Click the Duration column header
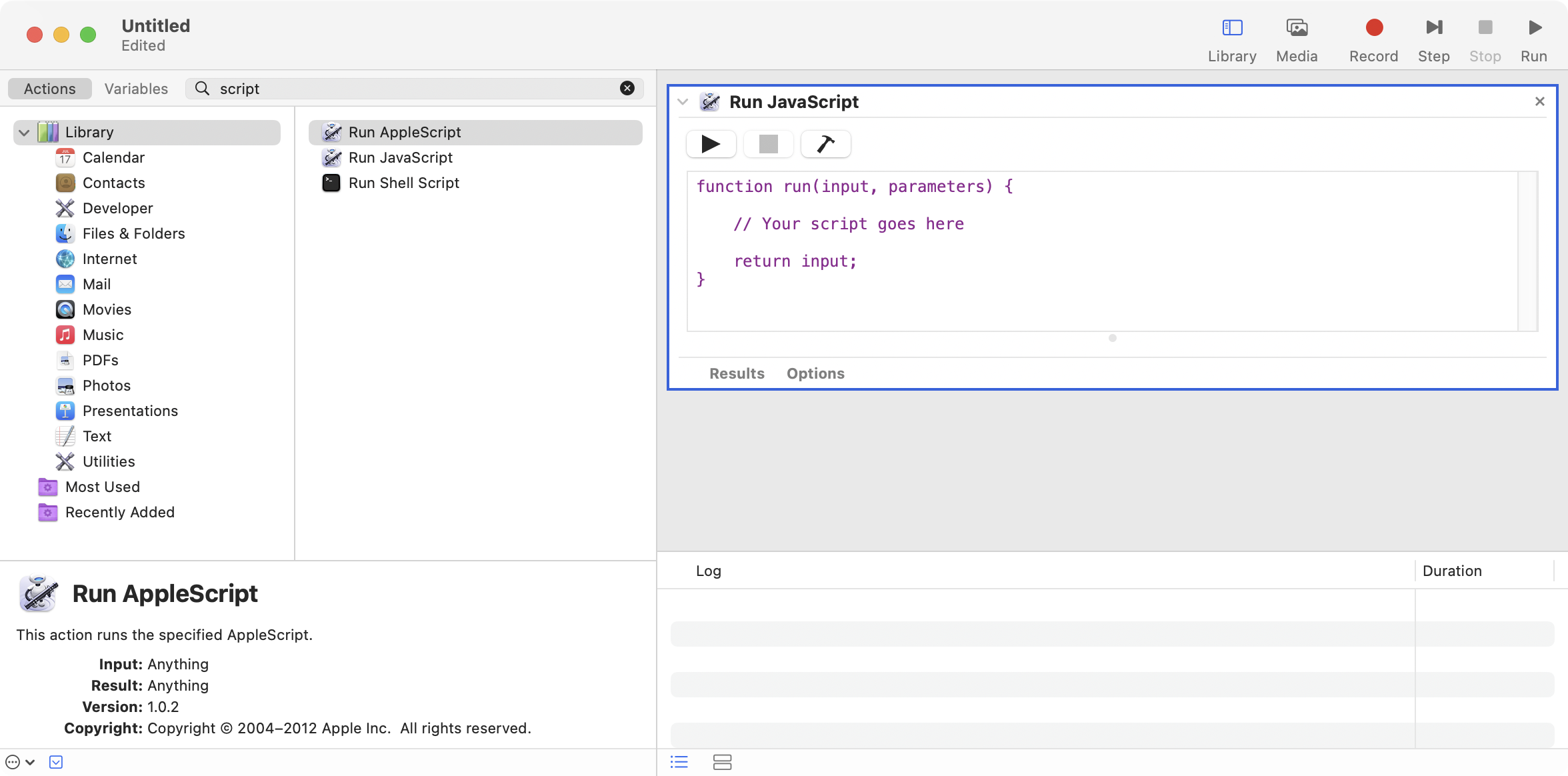This screenshot has width=1568, height=776. pos(1452,571)
